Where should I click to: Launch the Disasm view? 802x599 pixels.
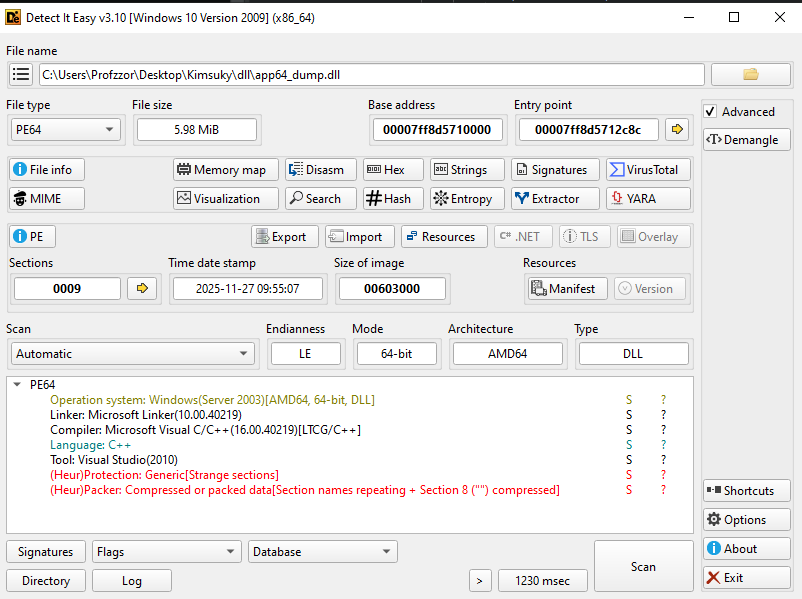click(x=320, y=169)
